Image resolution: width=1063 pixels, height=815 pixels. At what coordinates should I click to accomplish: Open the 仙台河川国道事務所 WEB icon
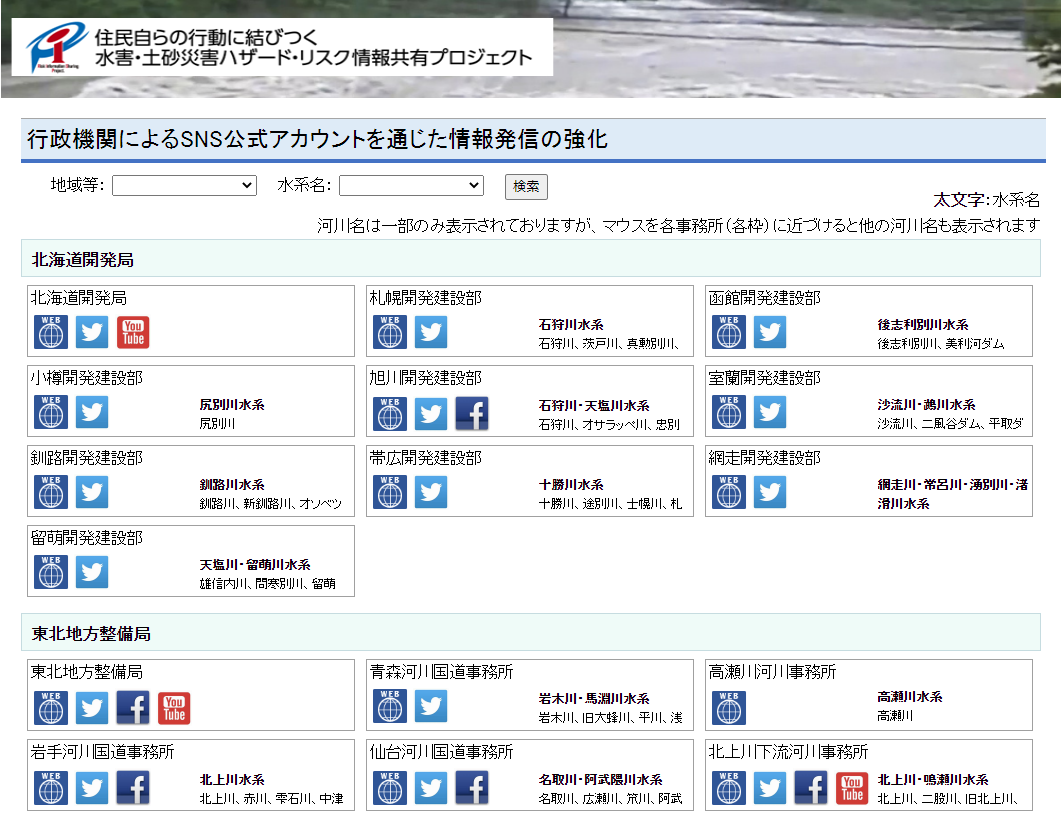(x=390, y=788)
